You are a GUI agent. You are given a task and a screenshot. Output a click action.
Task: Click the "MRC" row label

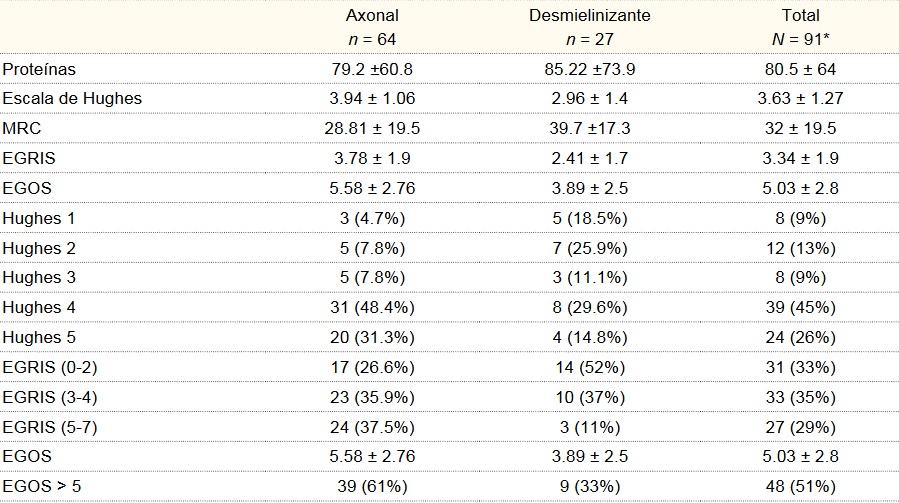tap(20, 129)
